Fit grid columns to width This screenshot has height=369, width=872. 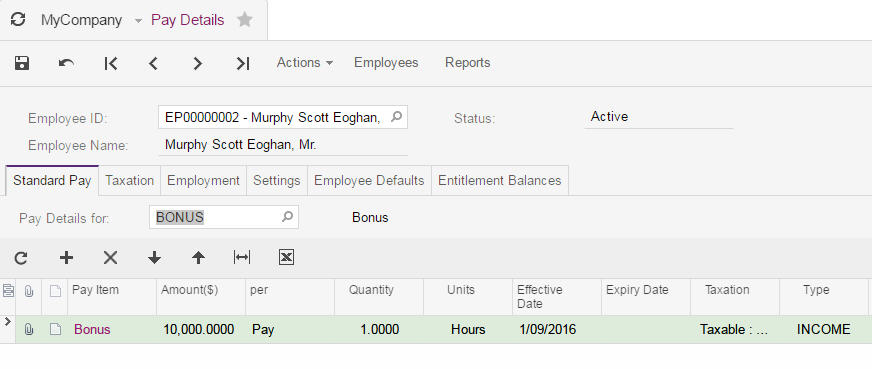(242, 257)
